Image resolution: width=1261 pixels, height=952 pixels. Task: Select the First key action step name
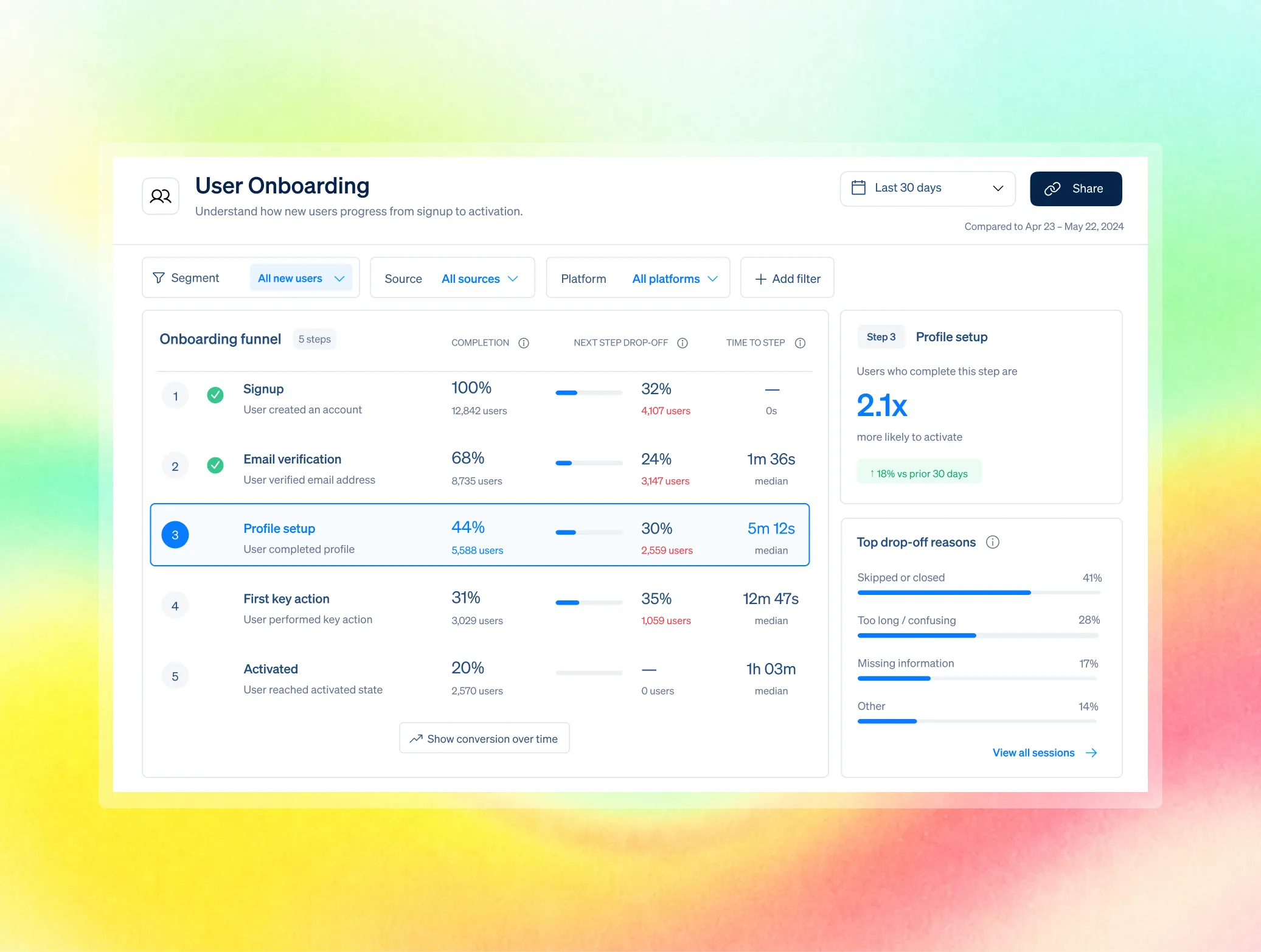pos(287,599)
